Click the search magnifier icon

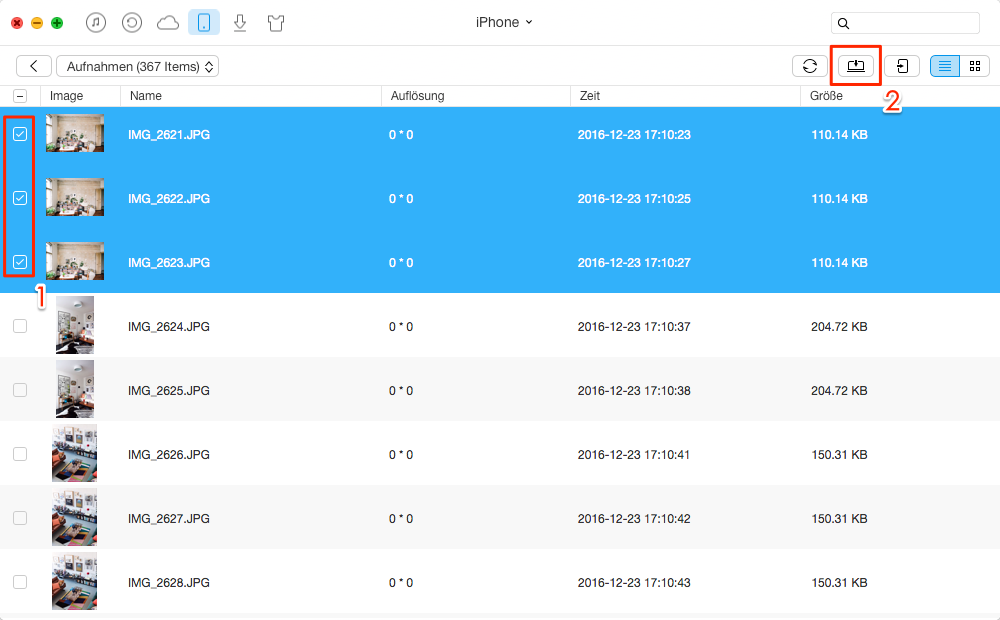click(843, 24)
